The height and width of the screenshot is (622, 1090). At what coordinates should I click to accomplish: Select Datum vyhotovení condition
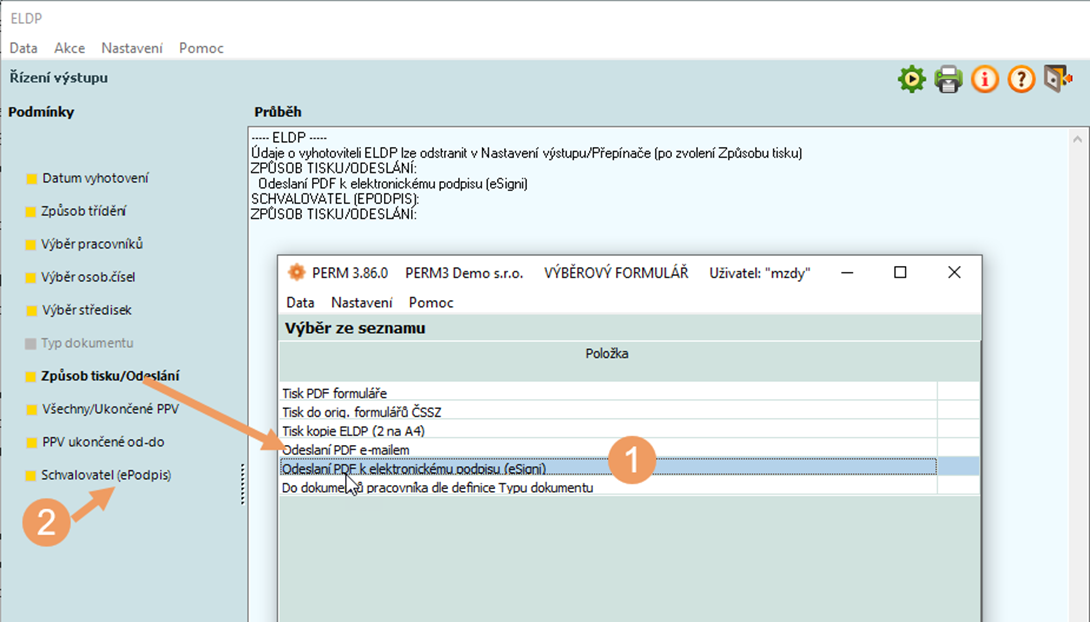[95, 179]
